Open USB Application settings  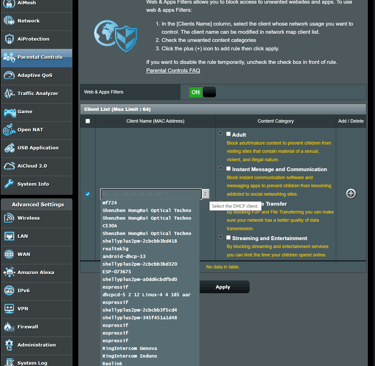point(36,148)
